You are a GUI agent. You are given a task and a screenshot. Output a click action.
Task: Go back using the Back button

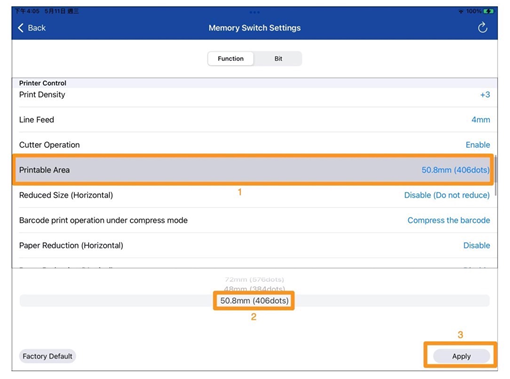pos(32,28)
